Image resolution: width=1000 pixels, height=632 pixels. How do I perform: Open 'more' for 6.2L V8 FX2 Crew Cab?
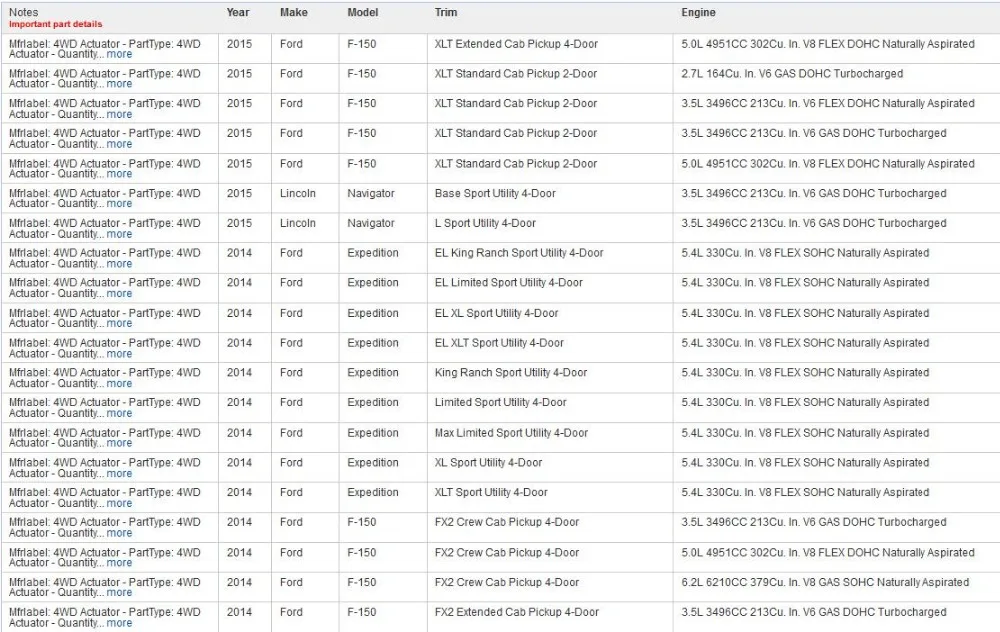tap(119, 592)
